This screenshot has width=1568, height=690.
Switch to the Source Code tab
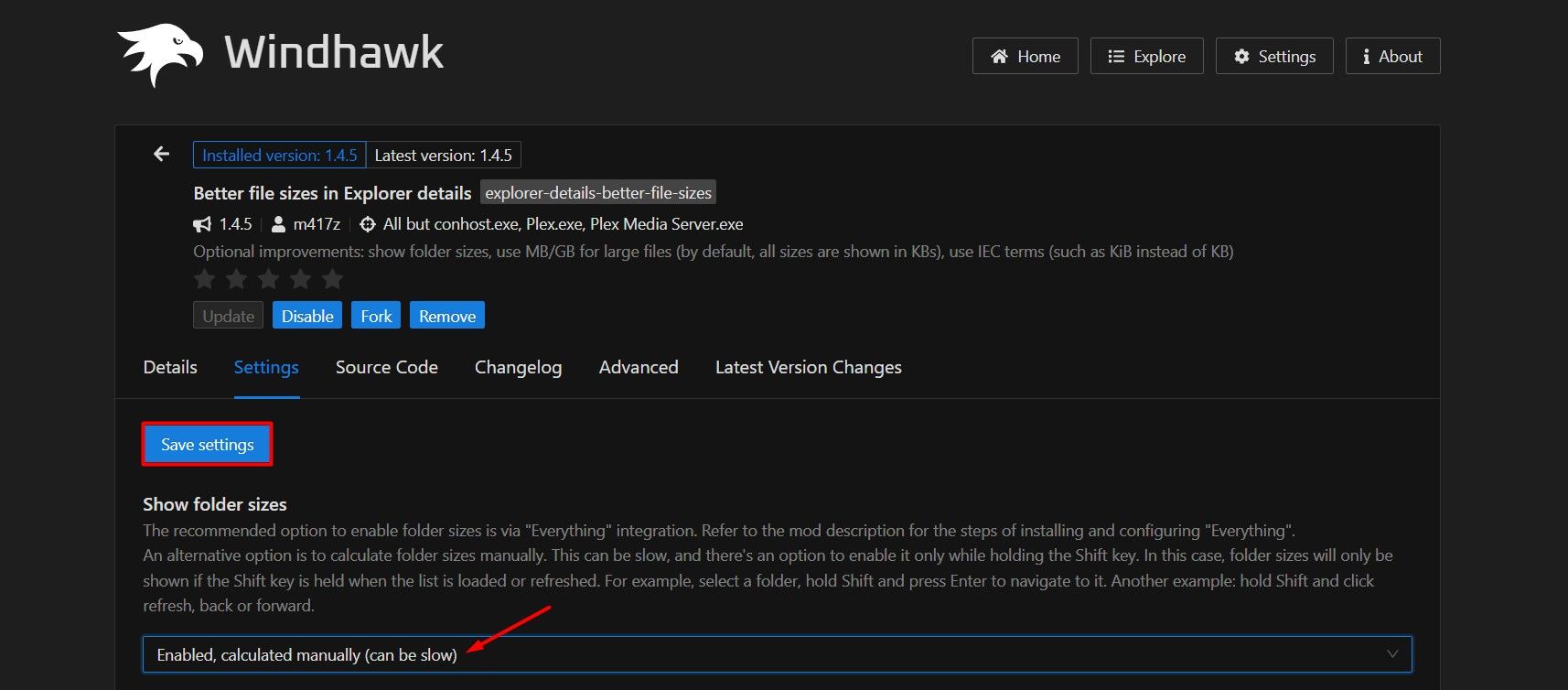387,367
